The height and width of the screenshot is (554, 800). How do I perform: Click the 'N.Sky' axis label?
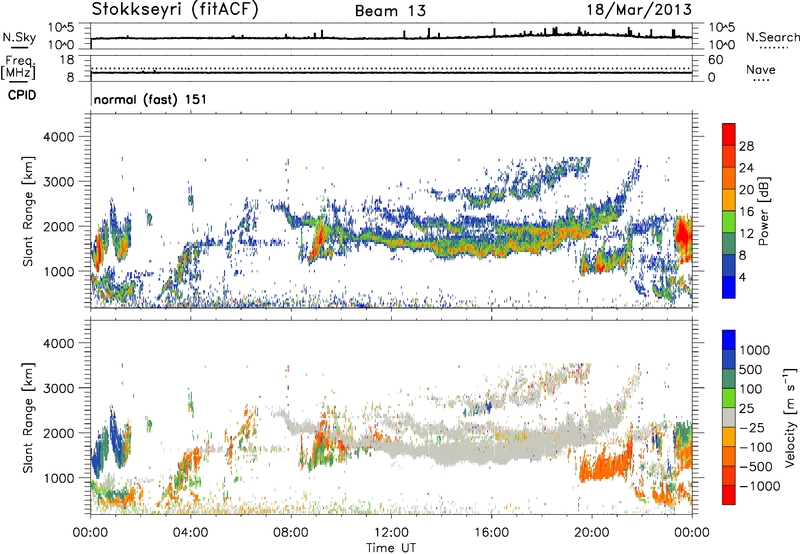click(19, 37)
